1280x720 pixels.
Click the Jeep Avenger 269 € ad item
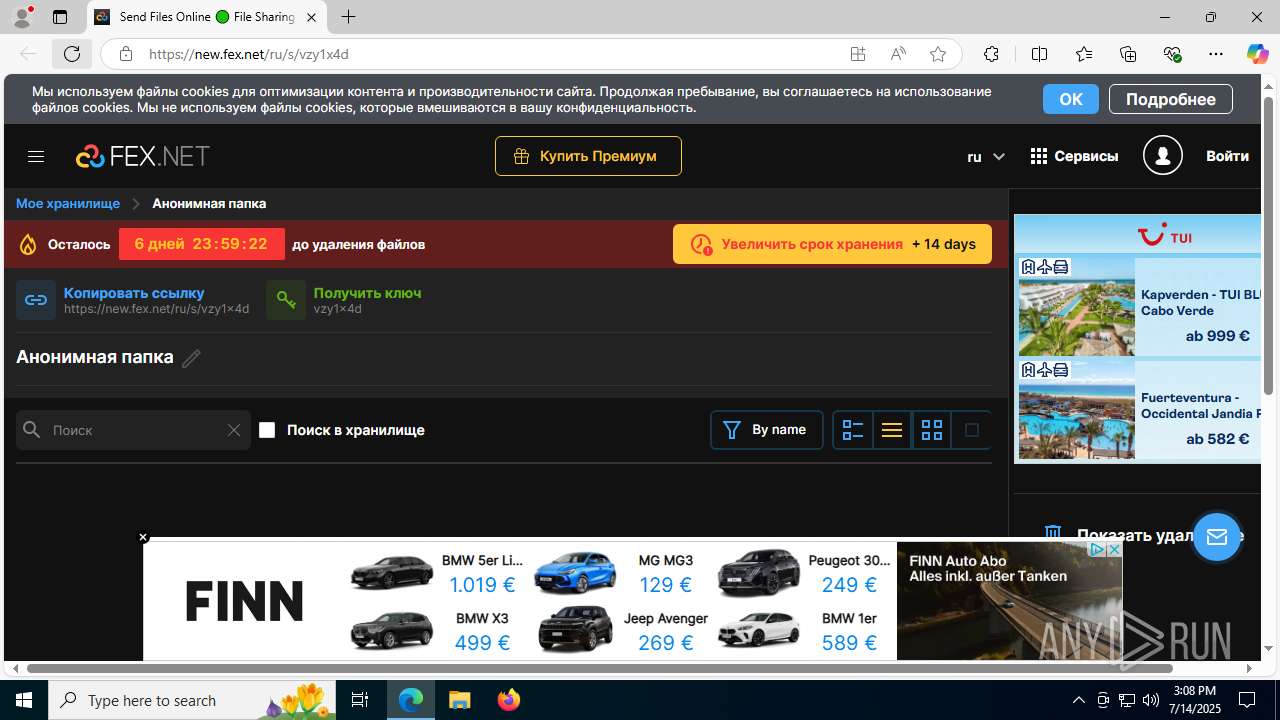(x=622, y=631)
